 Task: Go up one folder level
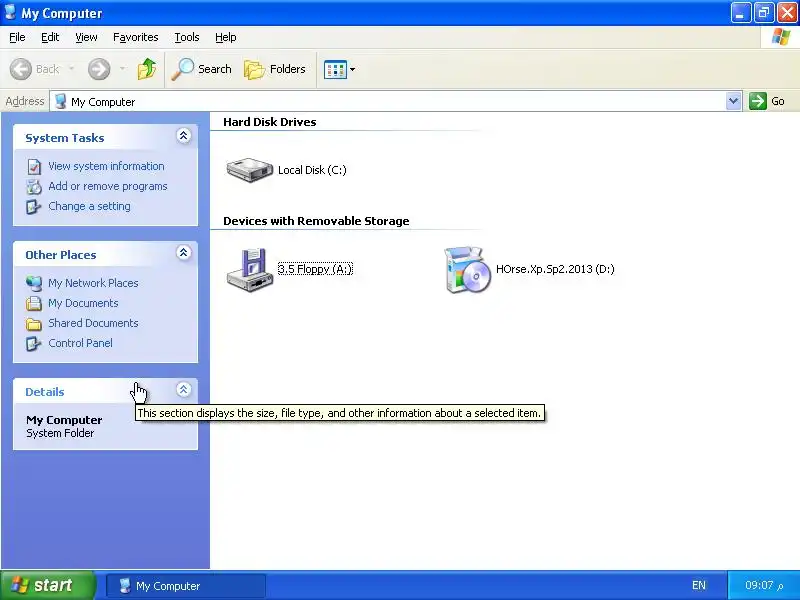pos(146,69)
